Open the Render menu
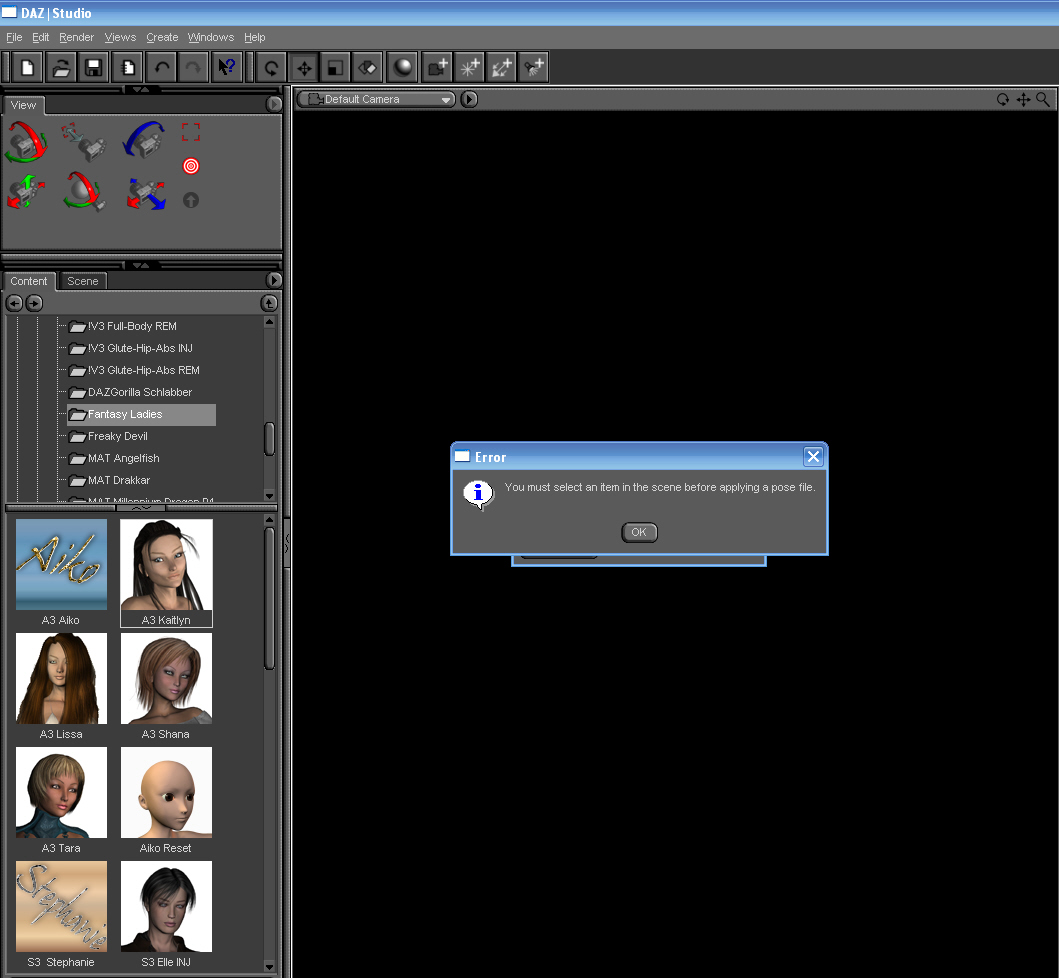This screenshot has height=978, width=1059. click(76, 37)
